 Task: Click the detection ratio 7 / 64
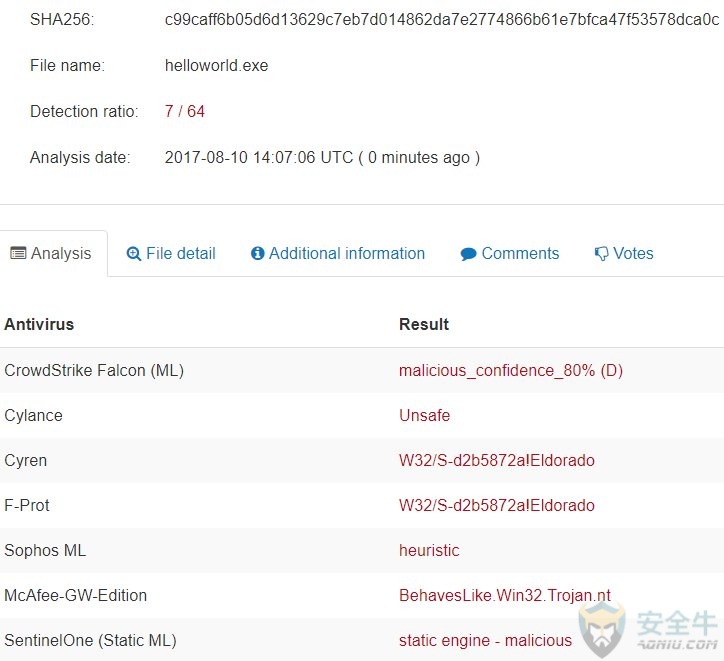(185, 111)
